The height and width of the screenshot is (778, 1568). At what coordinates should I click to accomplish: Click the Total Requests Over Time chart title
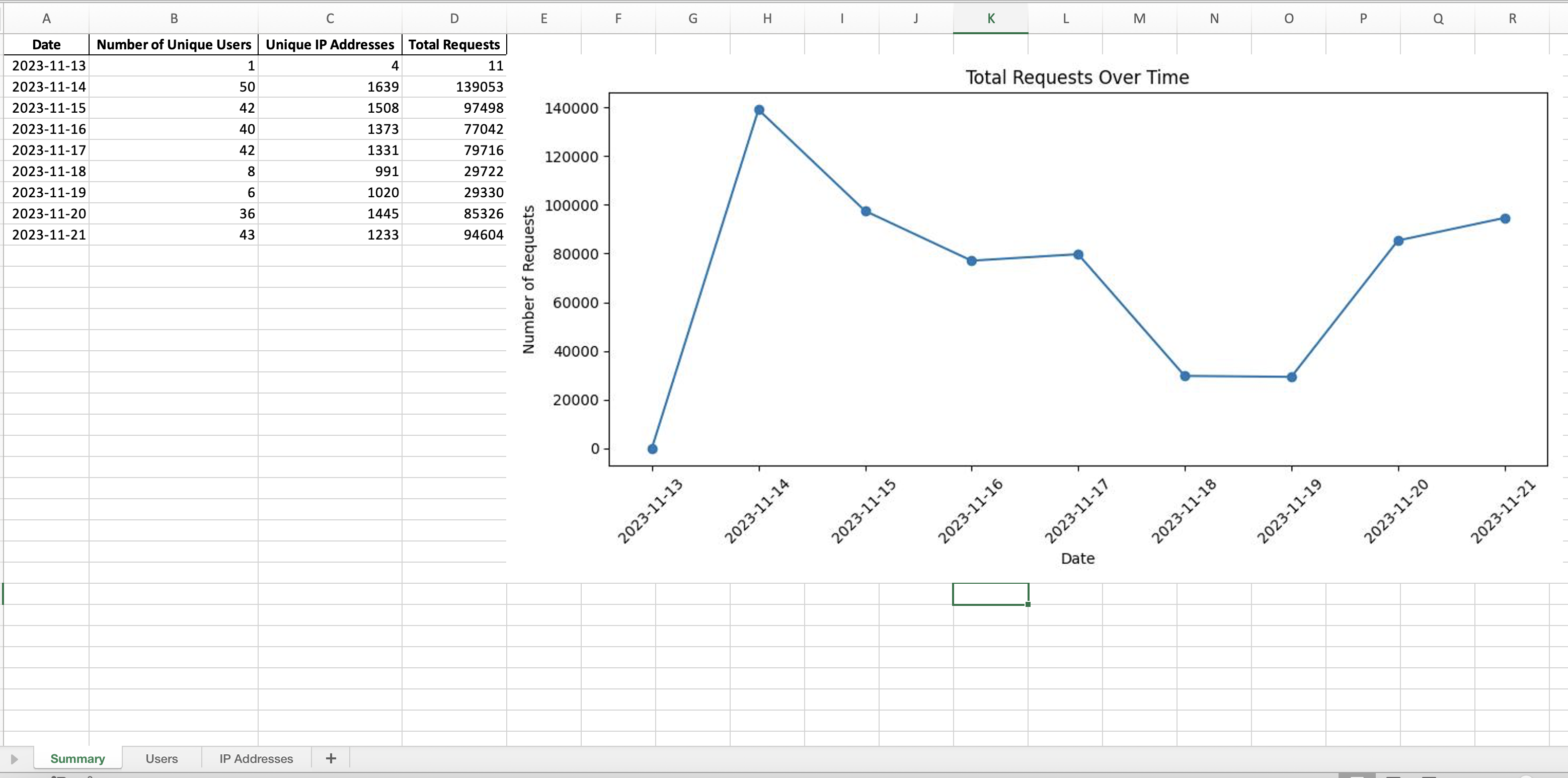point(1077,77)
